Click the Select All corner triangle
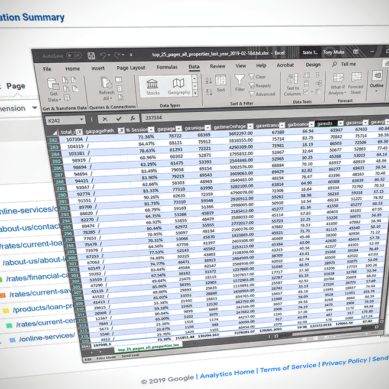 pos(55,132)
